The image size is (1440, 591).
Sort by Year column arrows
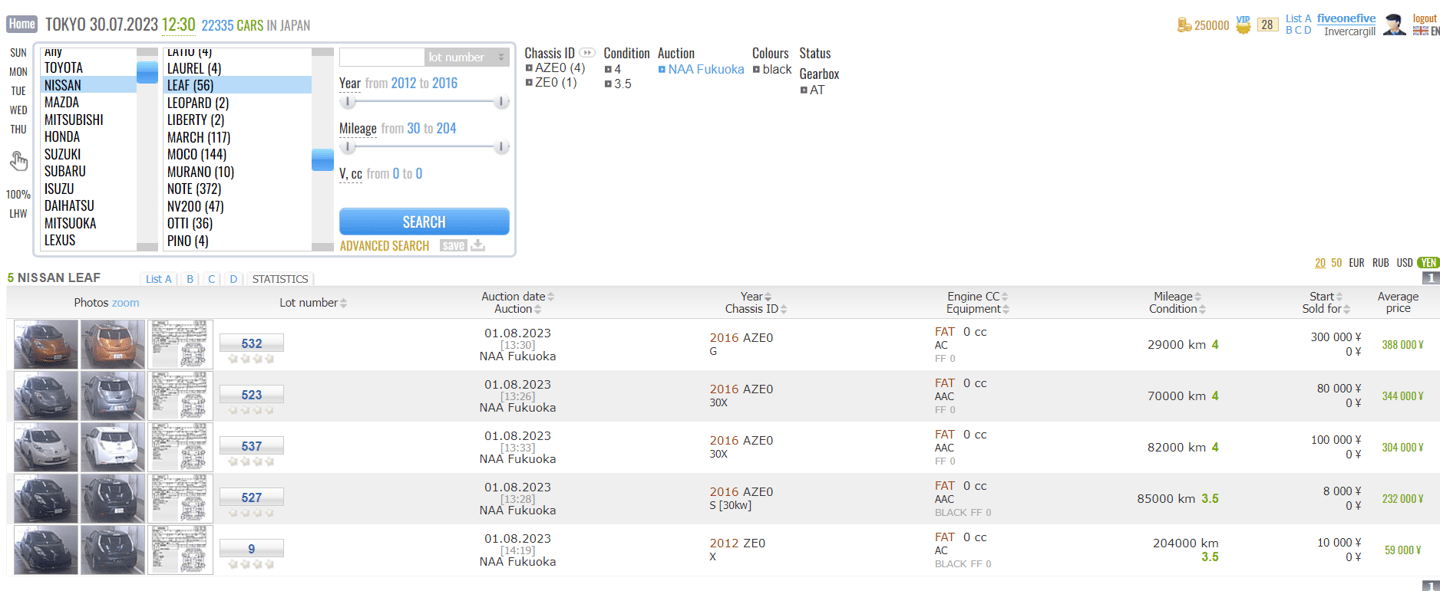[x=768, y=297]
